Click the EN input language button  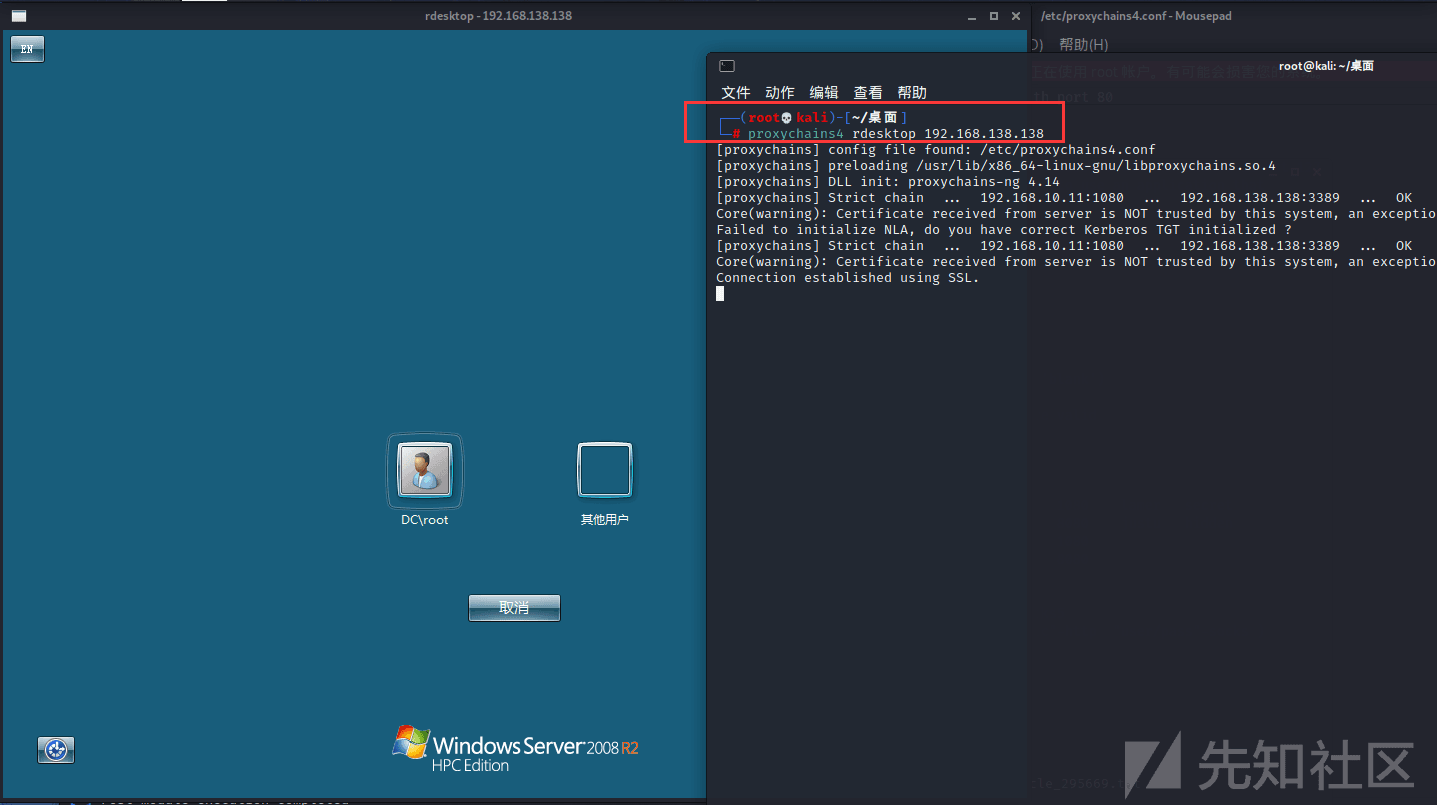click(27, 49)
